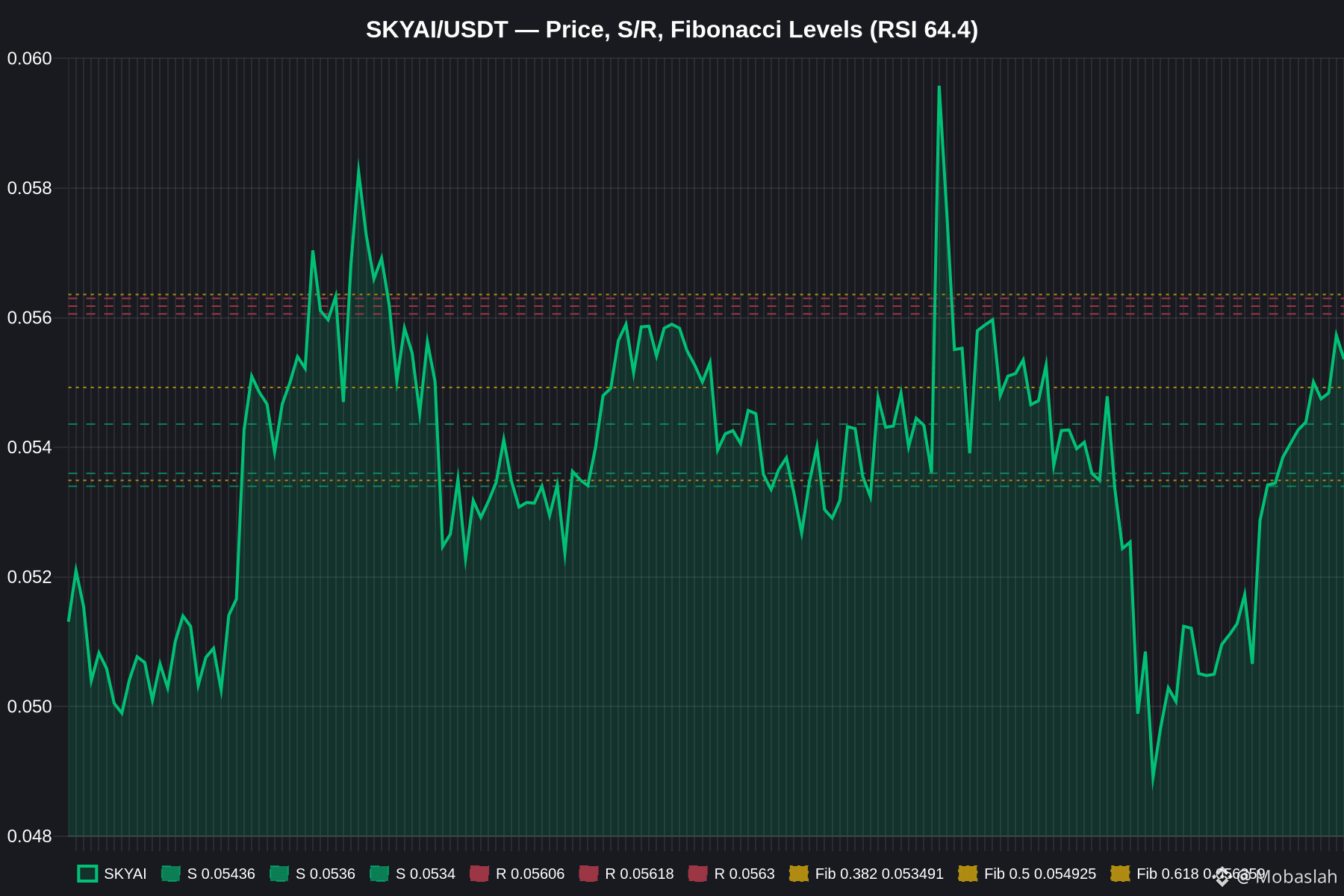
Task: Click the highest price spike peak
Action: (x=939, y=87)
